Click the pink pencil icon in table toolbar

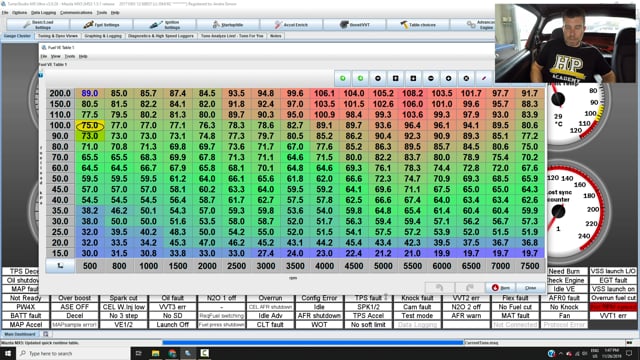pyautogui.click(x=484, y=78)
